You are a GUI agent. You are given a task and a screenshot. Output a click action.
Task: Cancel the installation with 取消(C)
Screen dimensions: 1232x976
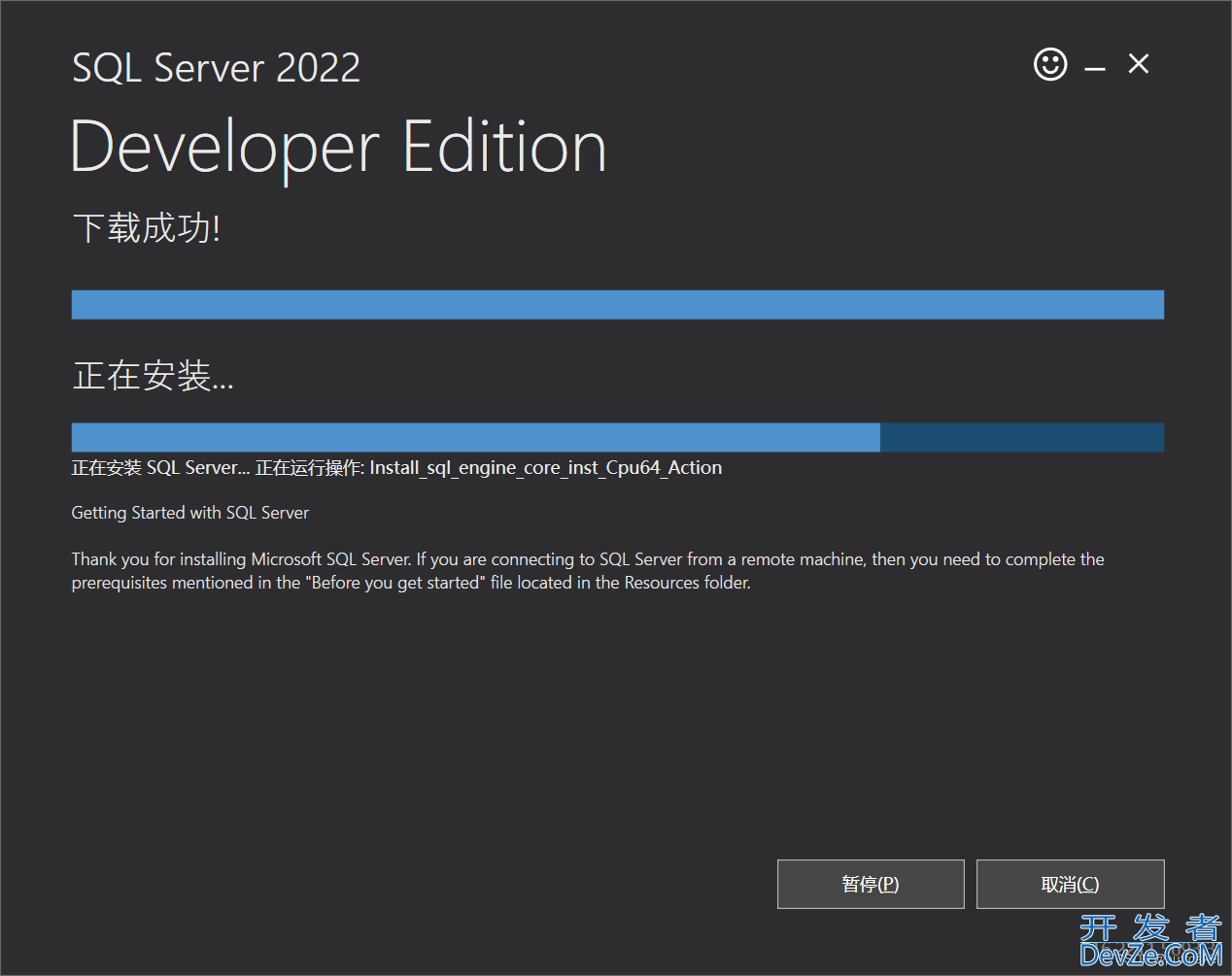click(x=1070, y=884)
